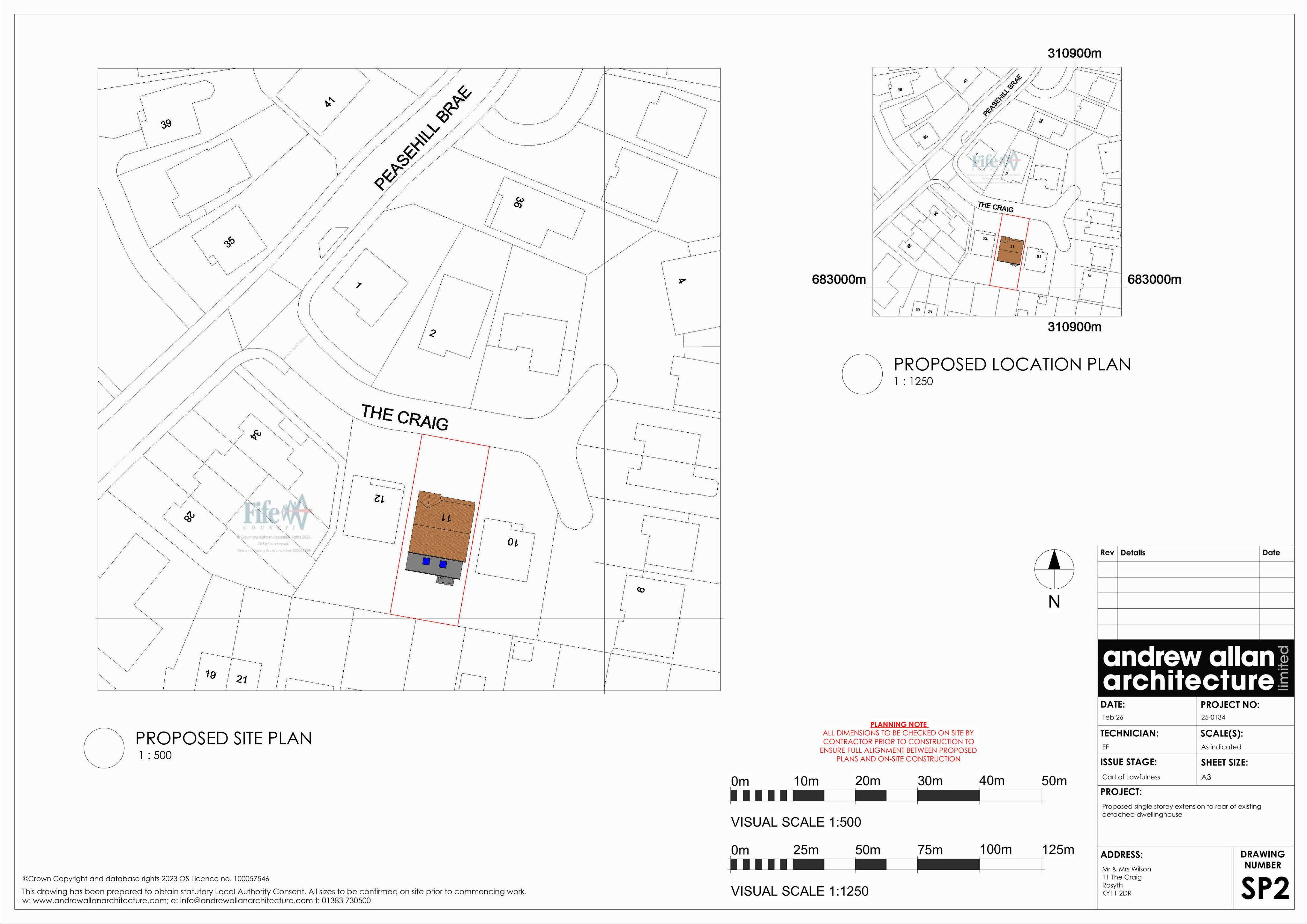Click house number 39 on the site plan
Image resolution: width=1307 pixels, height=924 pixels.
click(x=166, y=123)
